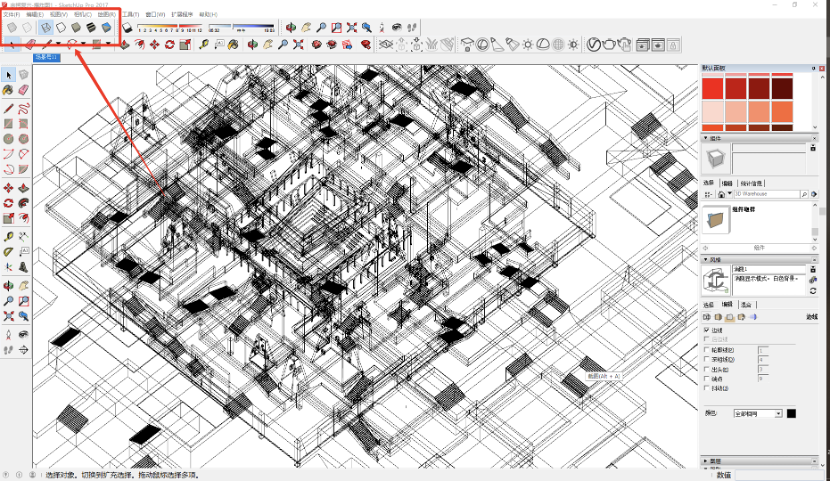Screen dimensions: 830x482
Task: Select the Walk footprints tool in top row
Action: (x=412, y=27)
